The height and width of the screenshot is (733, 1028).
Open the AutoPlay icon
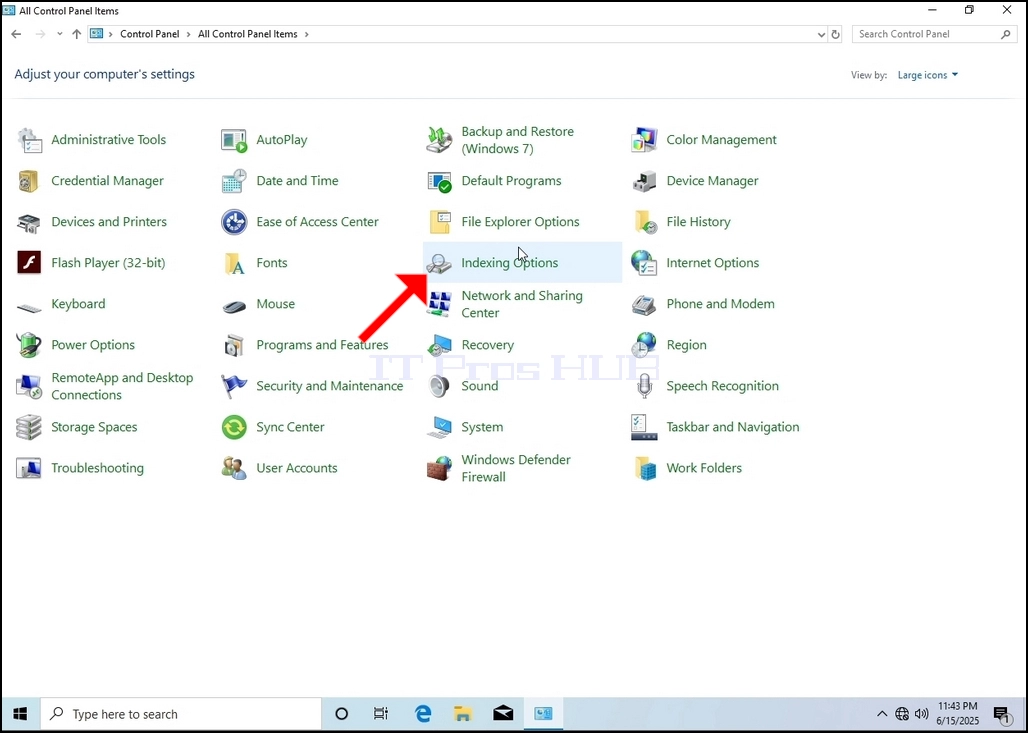(x=234, y=140)
